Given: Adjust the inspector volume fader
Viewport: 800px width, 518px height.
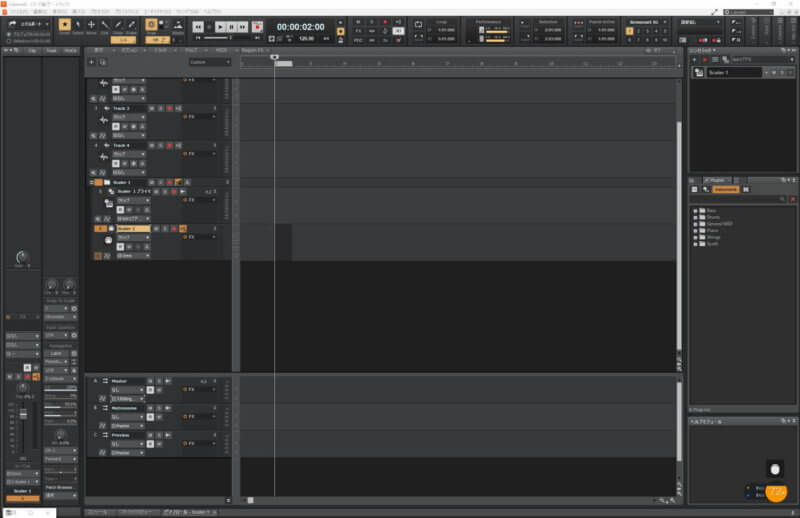Looking at the screenshot, I should (x=23, y=414).
